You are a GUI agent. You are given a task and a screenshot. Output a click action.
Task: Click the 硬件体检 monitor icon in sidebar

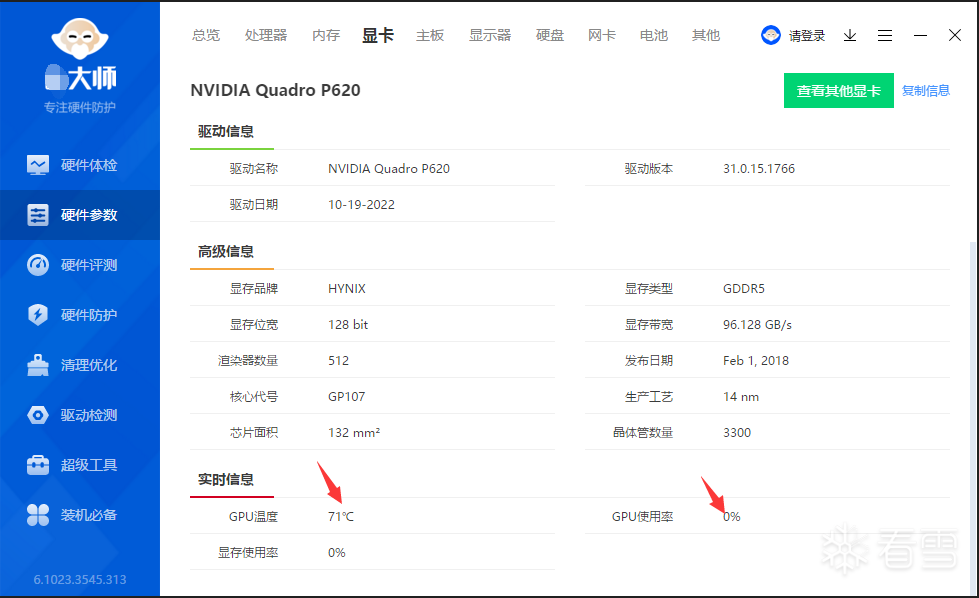pyautogui.click(x=37, y=165)
